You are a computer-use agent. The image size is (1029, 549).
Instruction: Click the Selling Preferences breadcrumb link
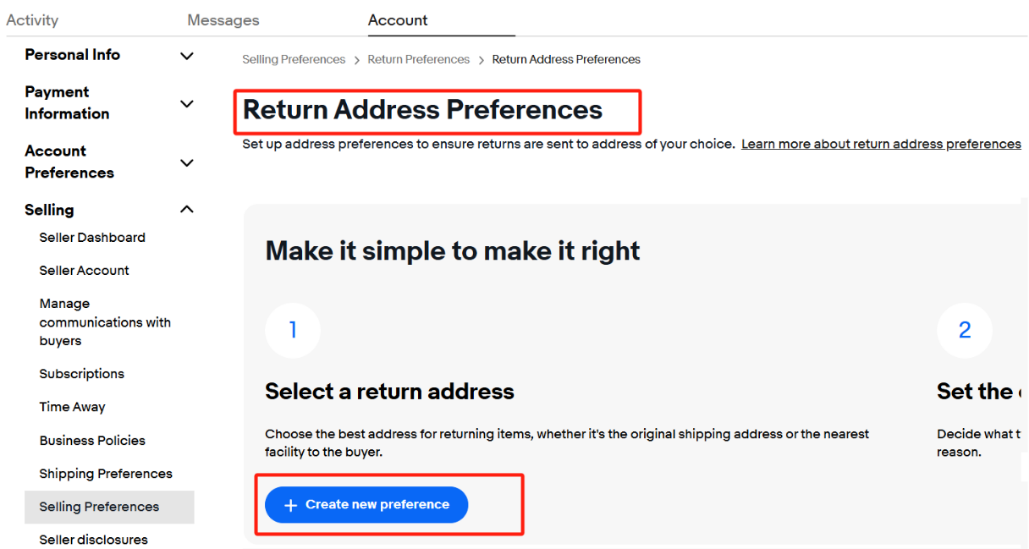pos(293,60)
